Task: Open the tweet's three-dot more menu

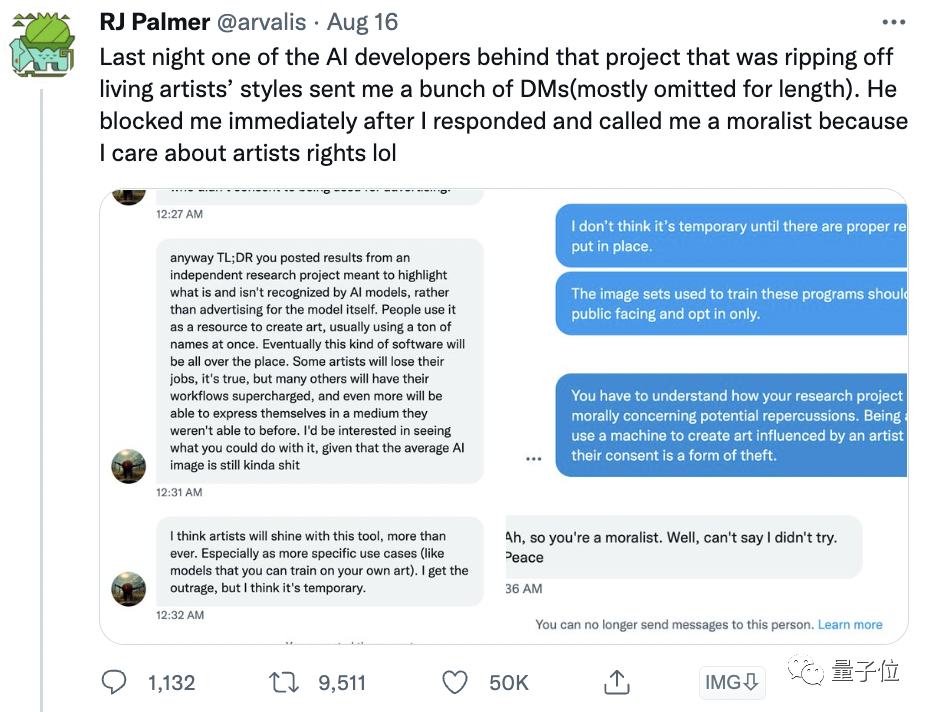Action: [x=893, y=20]
